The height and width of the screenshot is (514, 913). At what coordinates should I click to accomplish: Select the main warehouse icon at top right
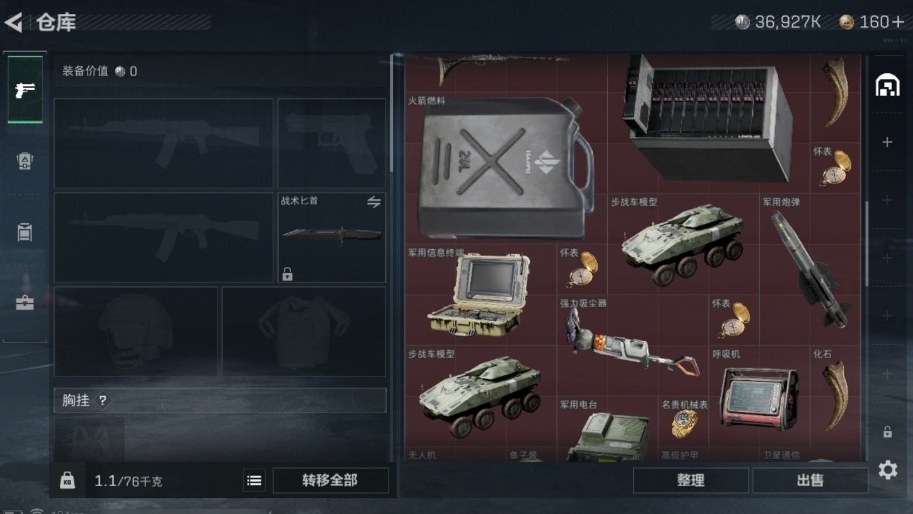click(x=887, y=86)
